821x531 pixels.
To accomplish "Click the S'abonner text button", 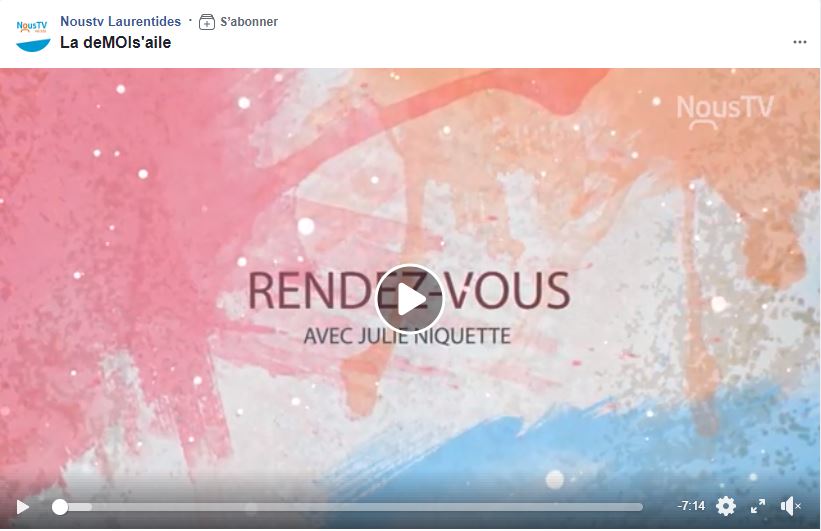I will [249, 22].
